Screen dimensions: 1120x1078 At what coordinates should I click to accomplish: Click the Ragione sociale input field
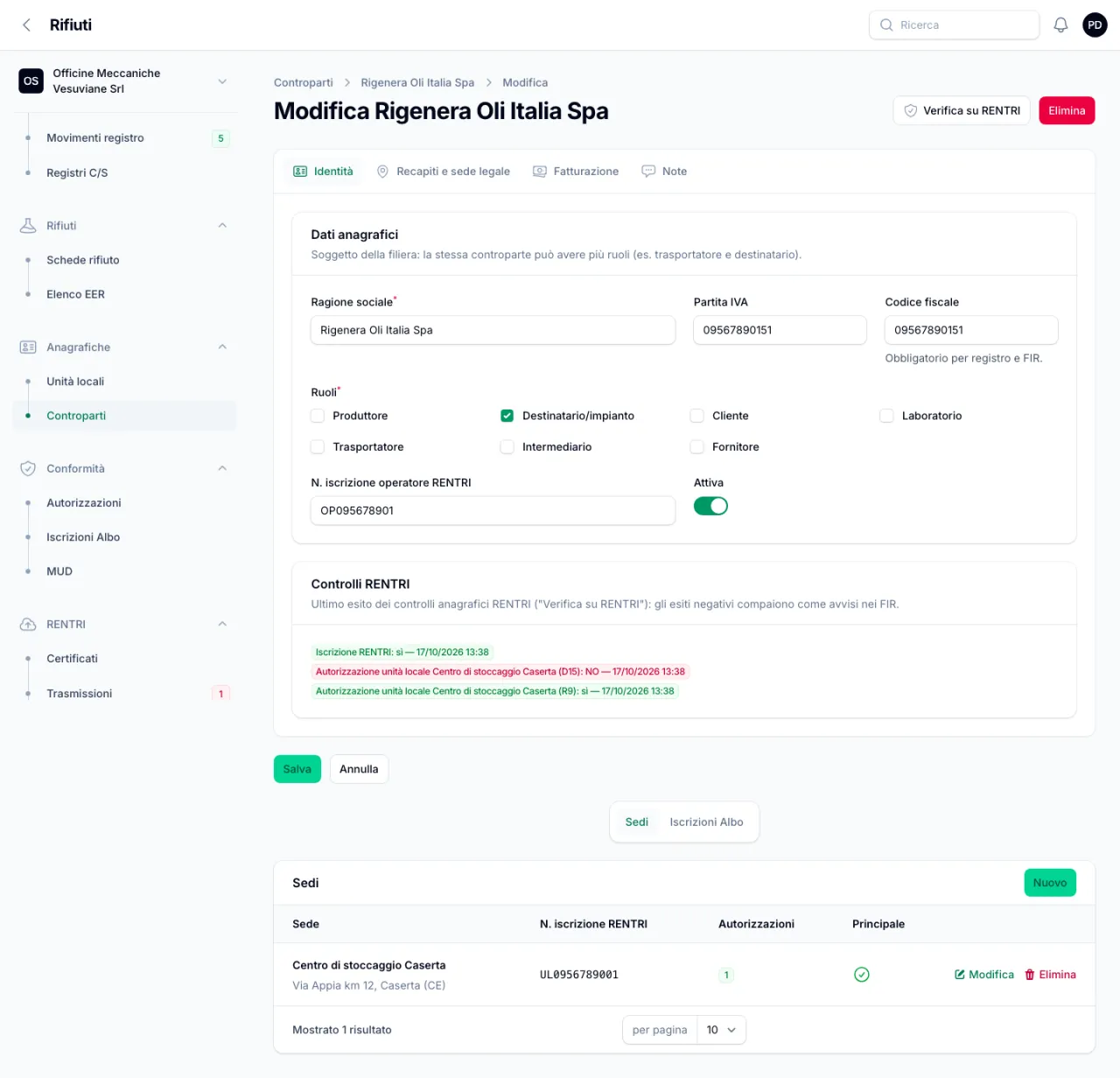[x=493, y=330]
